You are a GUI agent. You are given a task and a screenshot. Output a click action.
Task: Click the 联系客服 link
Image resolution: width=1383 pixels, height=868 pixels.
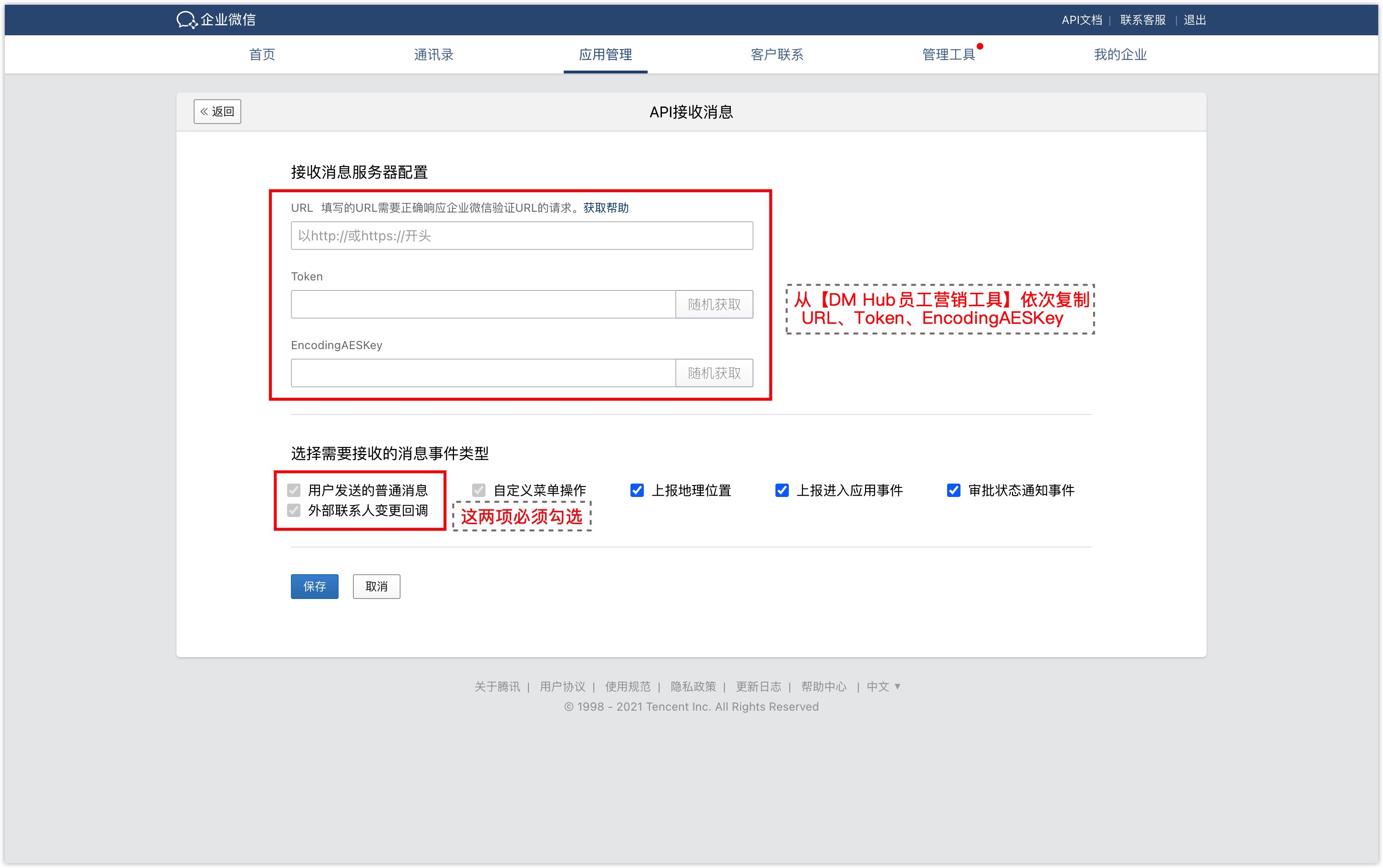[x=1143, y=20]
